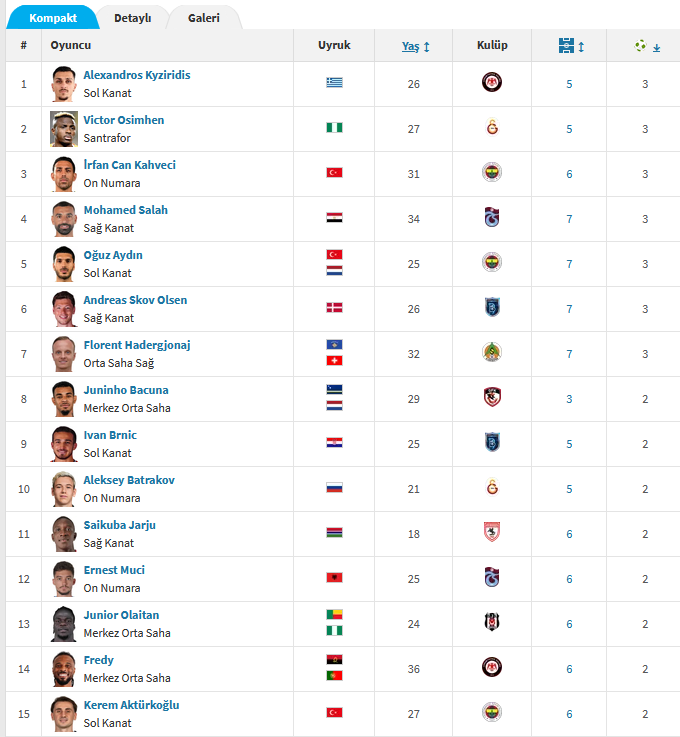Viewport: 680px width, 737px height.
Task: Open Samsunspor crest in Saikuba Jarju's row
Action: 492,532
